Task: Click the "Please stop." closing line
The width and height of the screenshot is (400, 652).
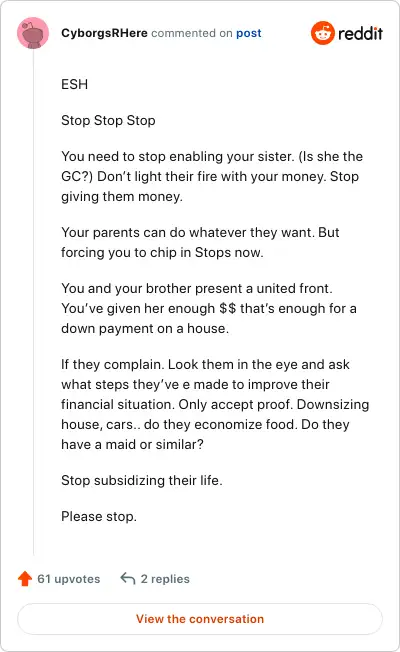Action: [99, 516]
